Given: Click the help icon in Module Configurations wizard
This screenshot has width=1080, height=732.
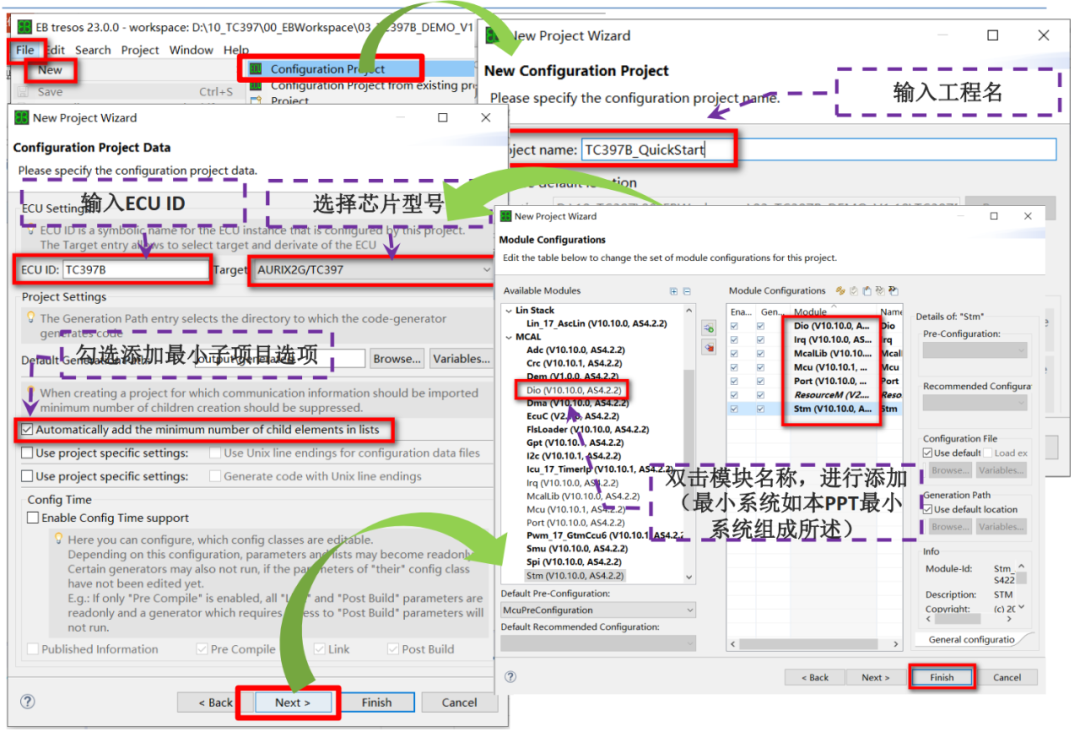Looking at the screenshot, I should [x=510, y=677].
